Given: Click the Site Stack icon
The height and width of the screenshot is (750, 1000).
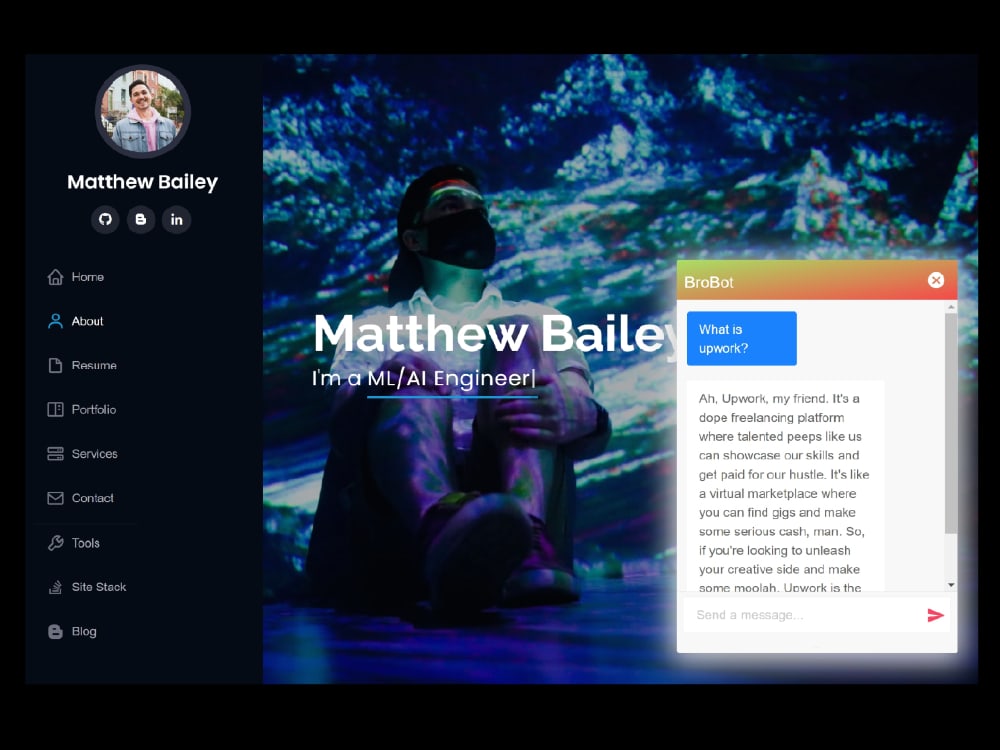Looking at the screenshot, I should [55, 587].
